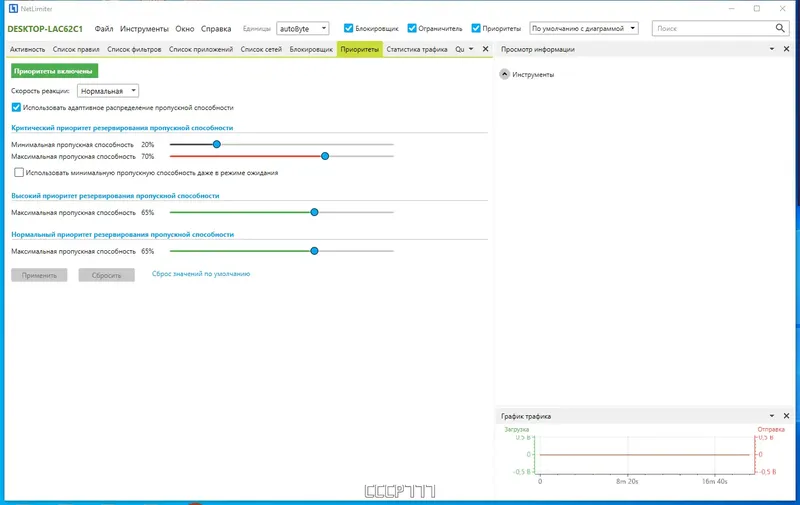Screen dimensions: 800x505
Task: Click the NetLimiter logo icon in title bar
Action: coord(13,9)
